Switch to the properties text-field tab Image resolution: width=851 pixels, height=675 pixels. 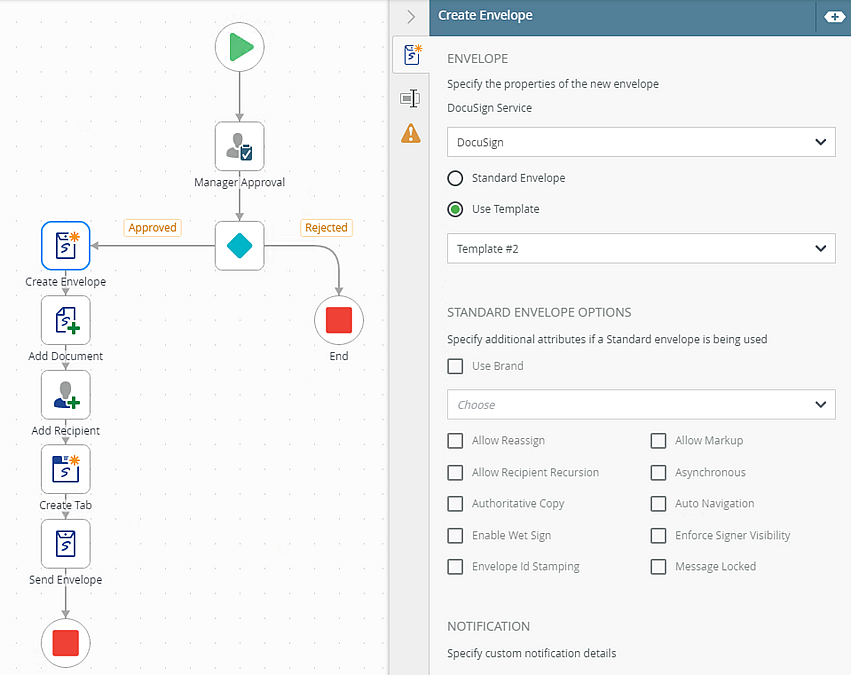[x=410, y=97]
